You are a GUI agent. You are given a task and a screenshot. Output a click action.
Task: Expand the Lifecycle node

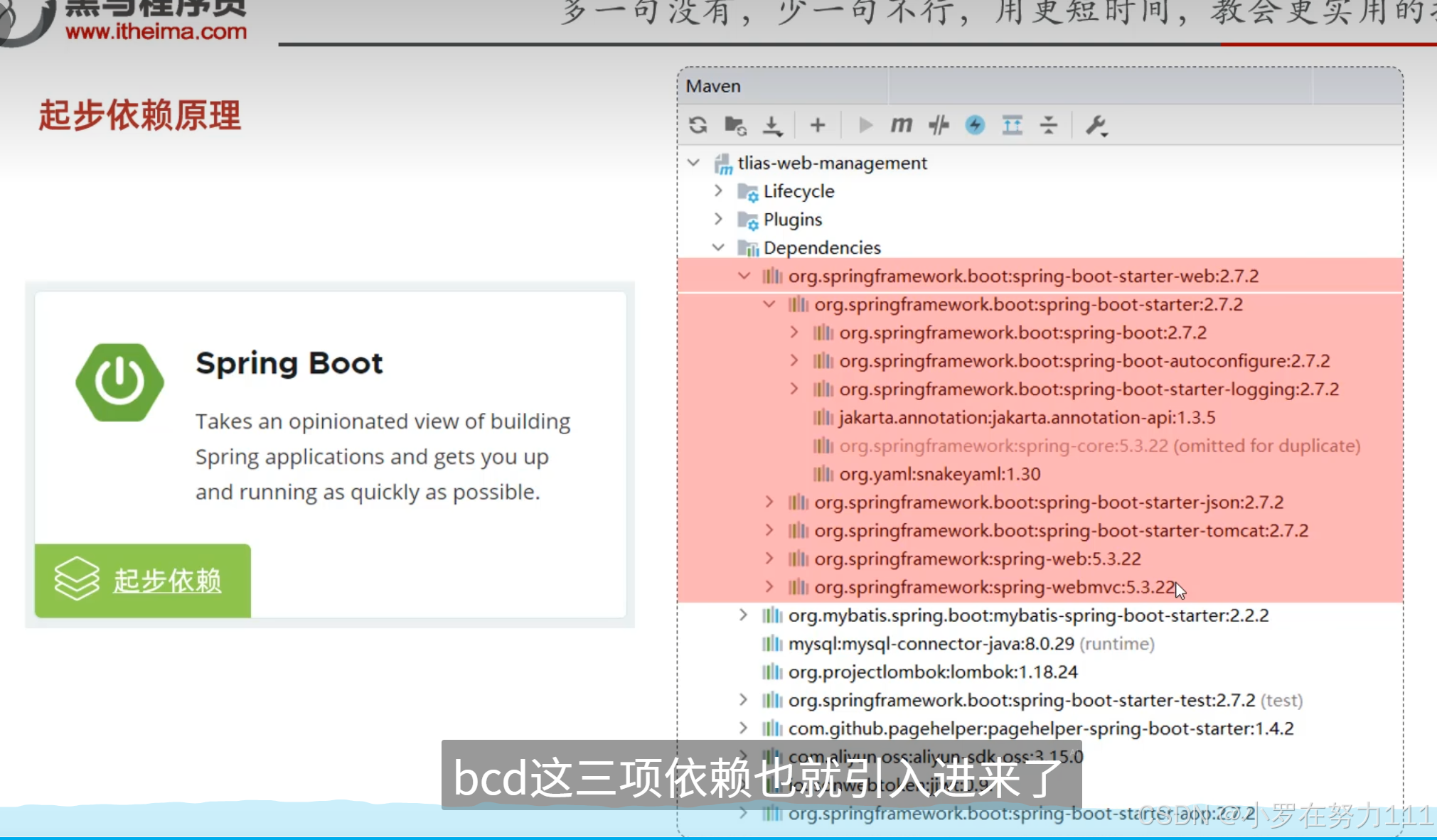[718, 190]
